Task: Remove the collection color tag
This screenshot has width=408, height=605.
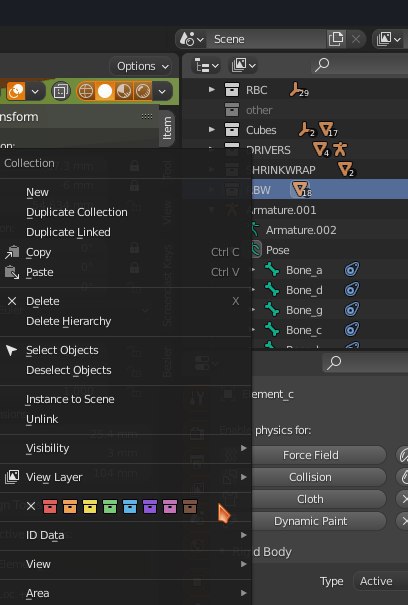Action: click(31, 506)
